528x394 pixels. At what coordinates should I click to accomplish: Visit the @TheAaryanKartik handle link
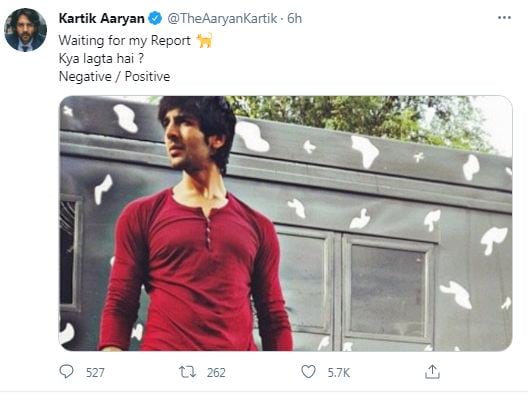click(x=222, y=18)
